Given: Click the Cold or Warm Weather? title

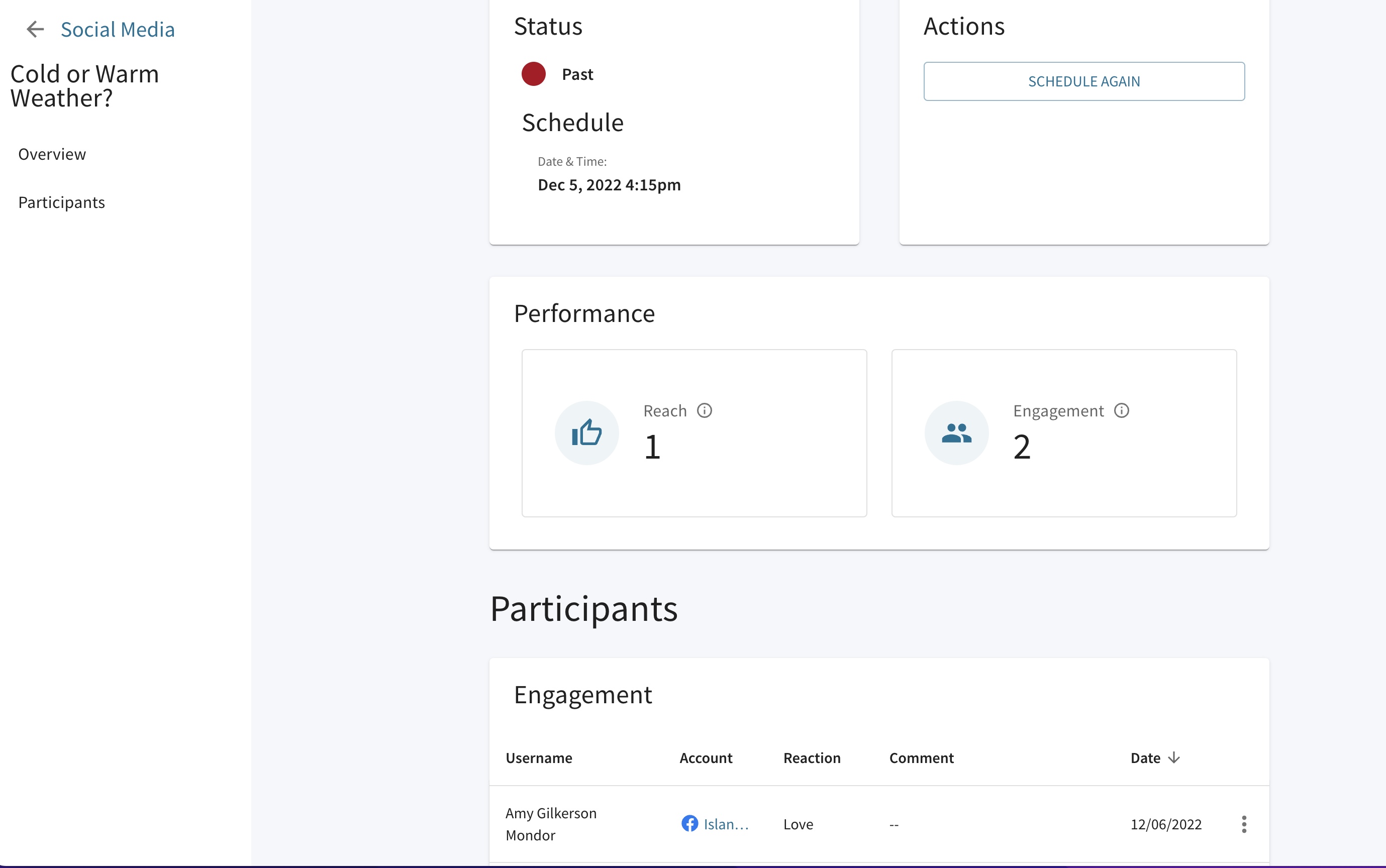Looking at the screenshot, I should (x=84, y=86).
